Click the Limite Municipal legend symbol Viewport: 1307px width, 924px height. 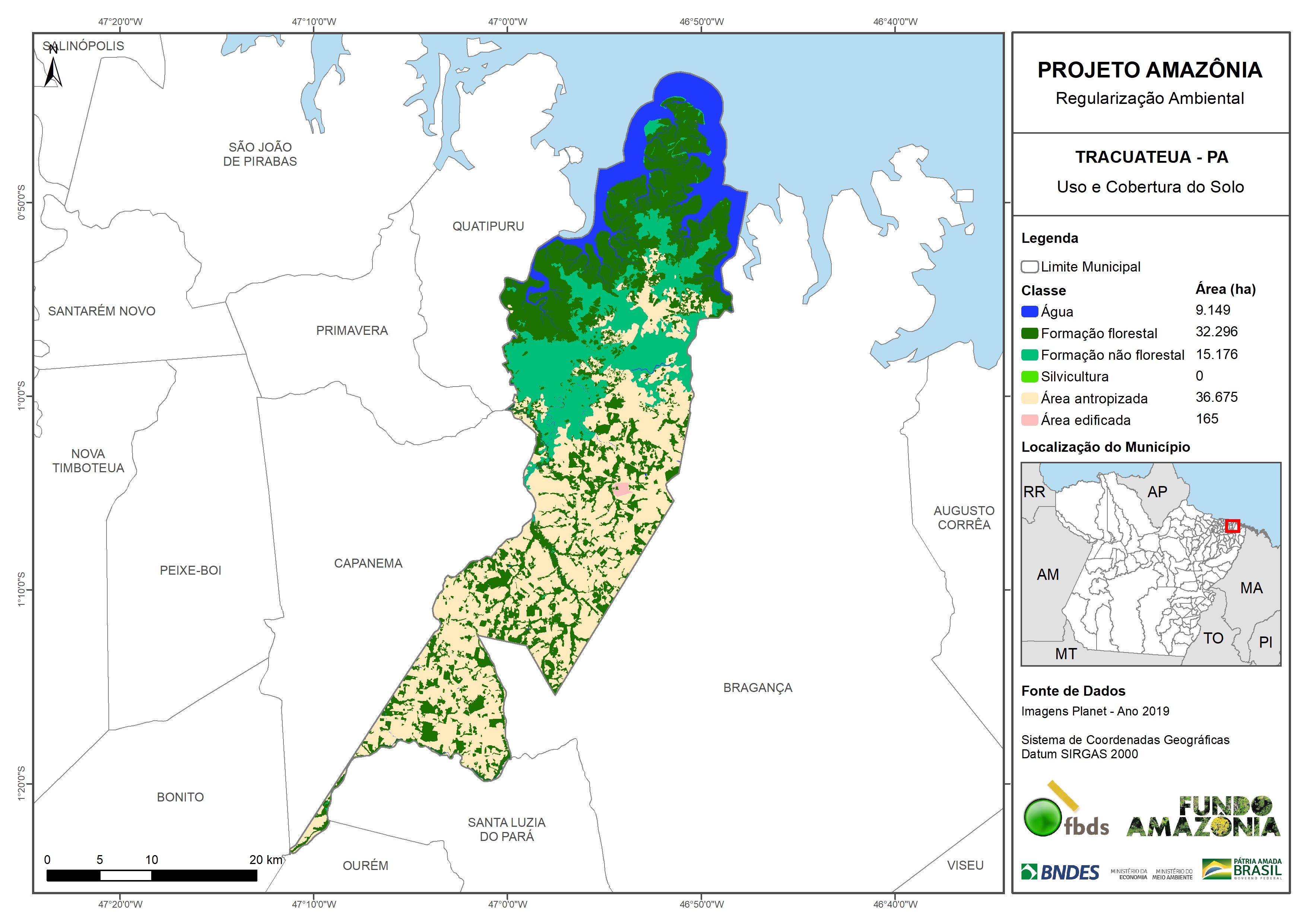[x=1029, y=266]
